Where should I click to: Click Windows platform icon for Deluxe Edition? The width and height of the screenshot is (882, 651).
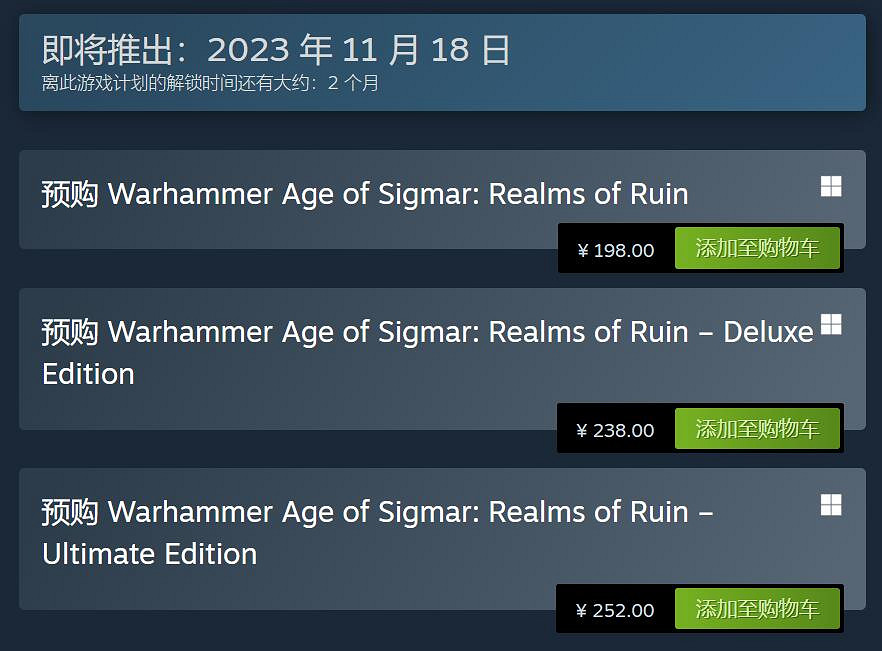[830, 324]
